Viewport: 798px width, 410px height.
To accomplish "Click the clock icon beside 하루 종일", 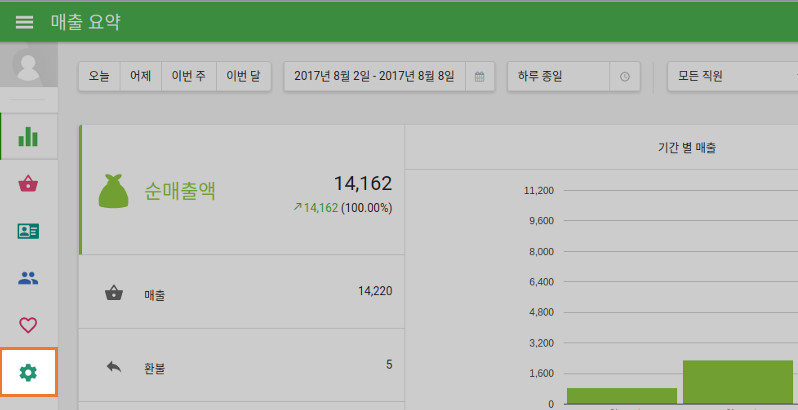I will 624,77.
